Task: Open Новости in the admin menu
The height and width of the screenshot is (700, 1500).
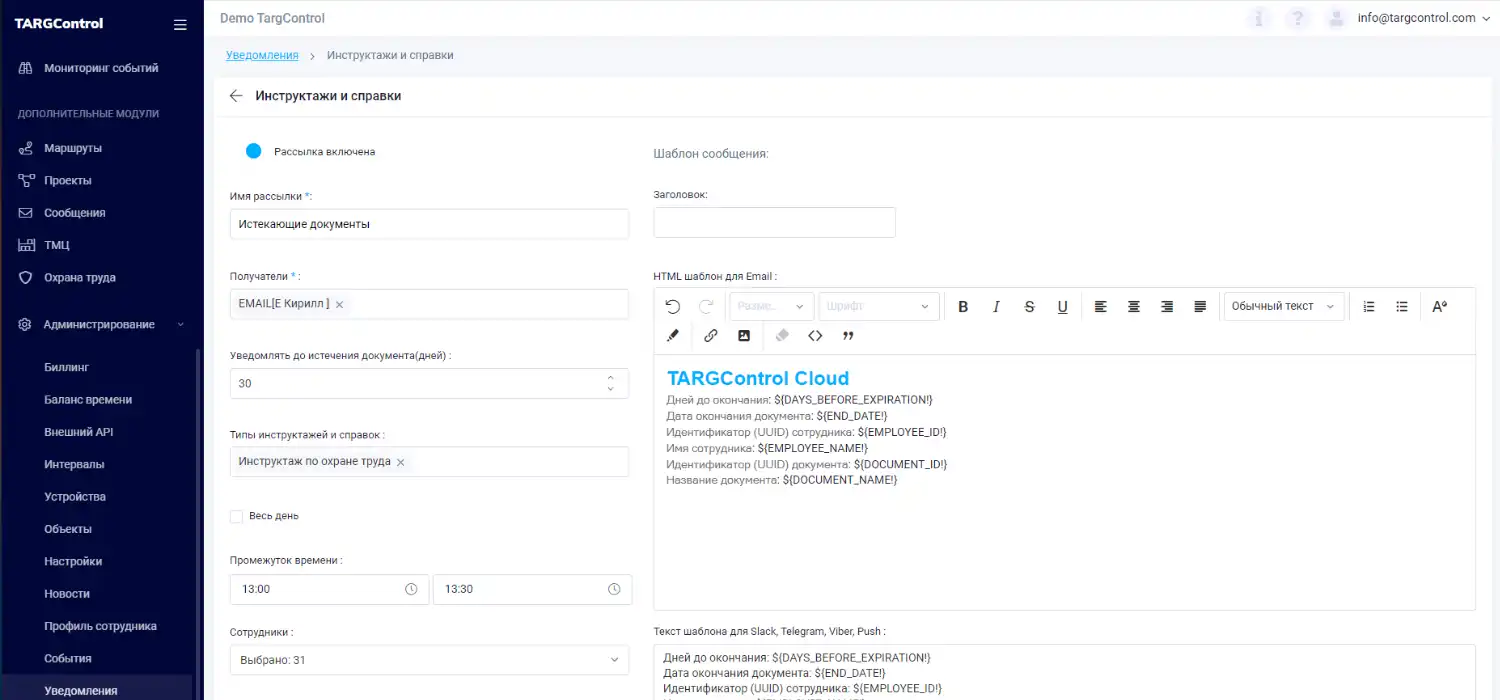Action: (x=67, y=593)
